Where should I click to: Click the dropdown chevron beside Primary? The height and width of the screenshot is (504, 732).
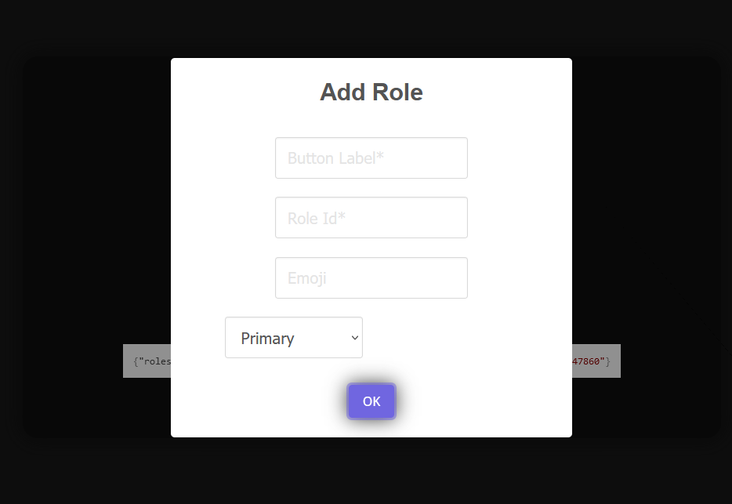pos(354,338)
